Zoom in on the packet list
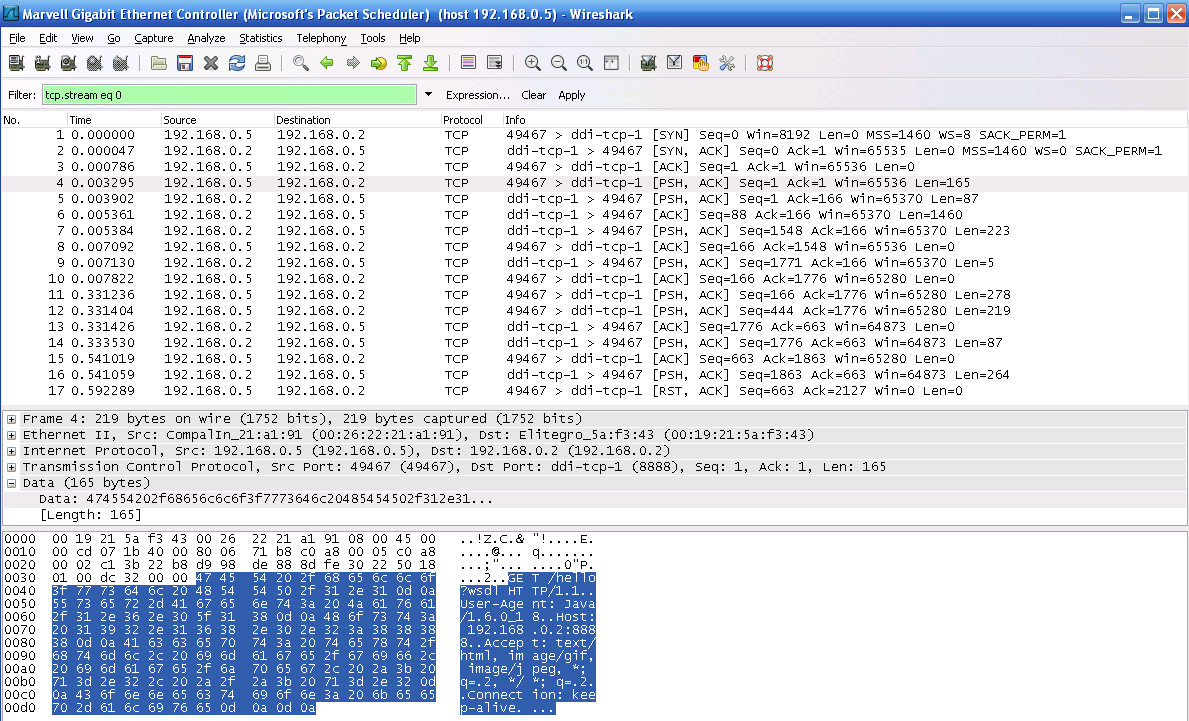 tap(531, 62)
